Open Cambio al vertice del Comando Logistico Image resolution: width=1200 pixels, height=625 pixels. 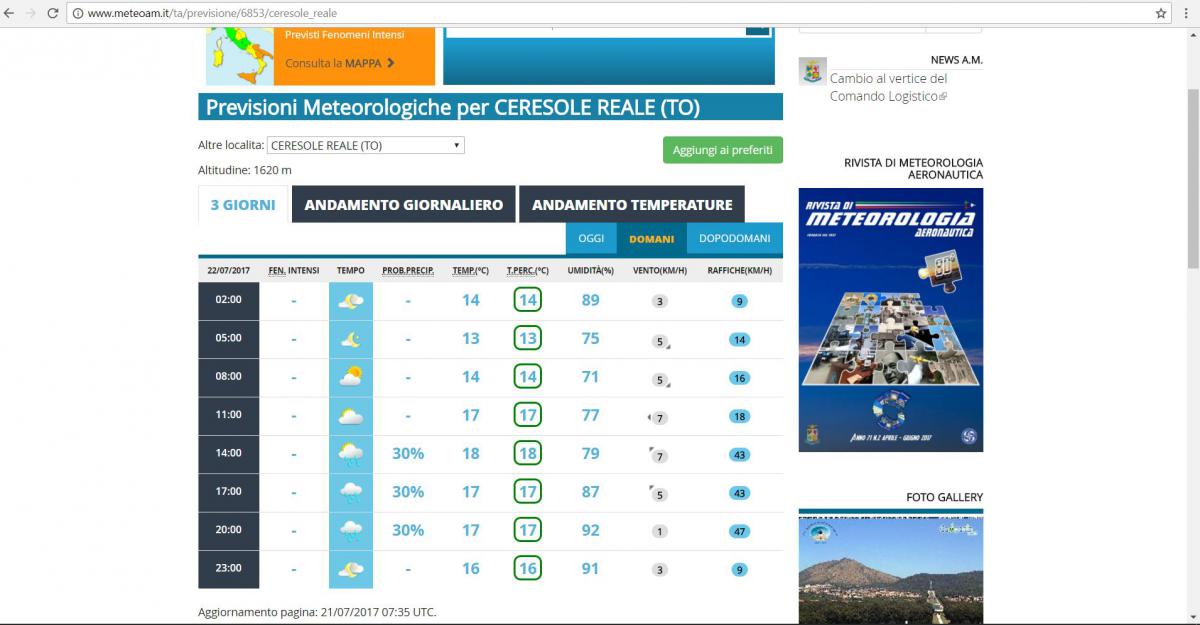[x=888, y=87]
